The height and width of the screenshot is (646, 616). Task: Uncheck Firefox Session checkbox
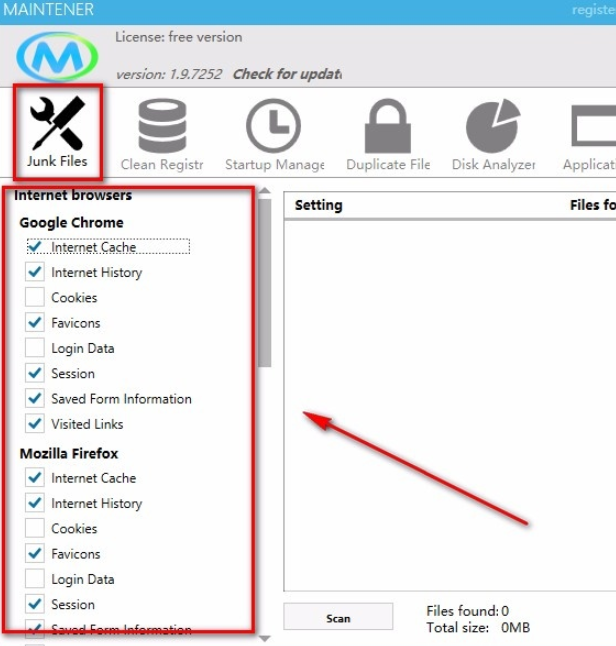click(x=35, y=604)
